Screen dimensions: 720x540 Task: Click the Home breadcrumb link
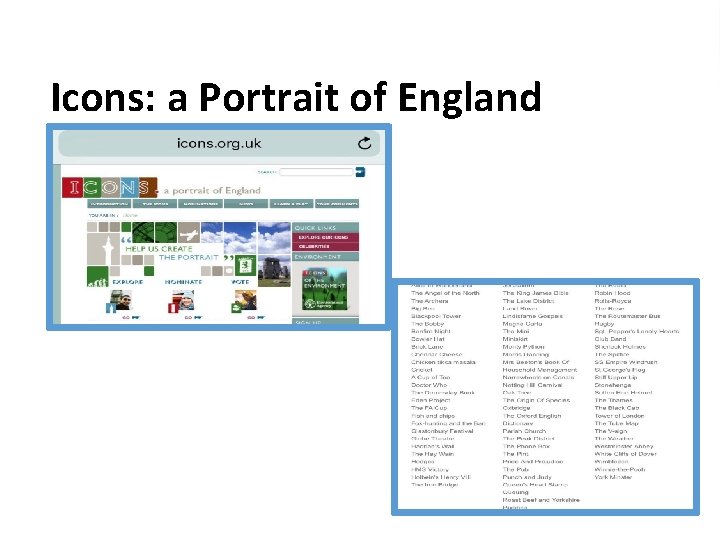(130, 215)
